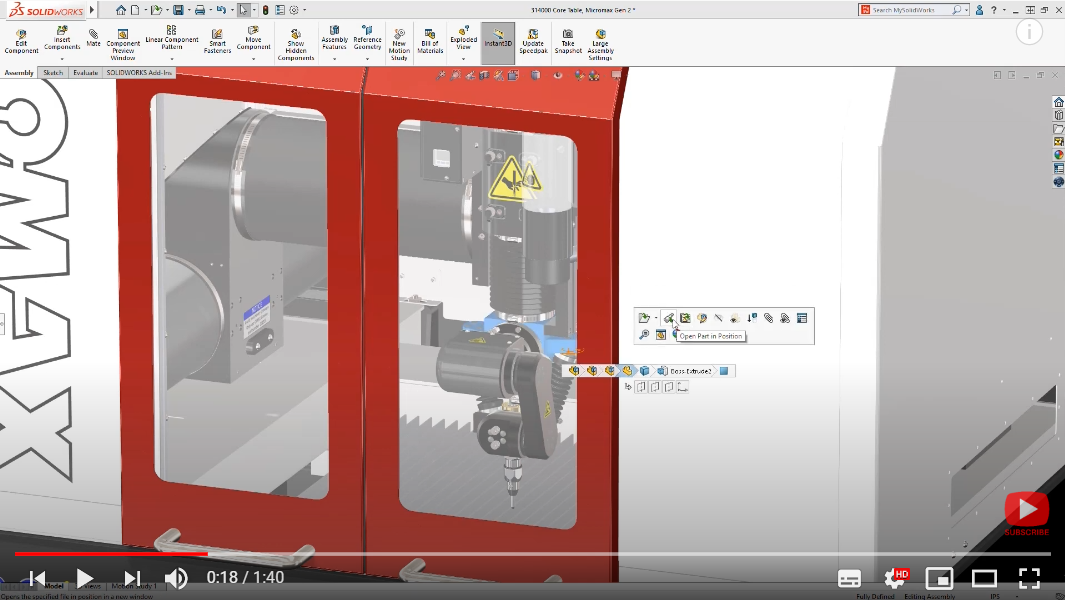Open the Linear Component Pattern dropdown arrow
Image resolution: width=1065 pixels, height=600 pixels.
[172, 58]
